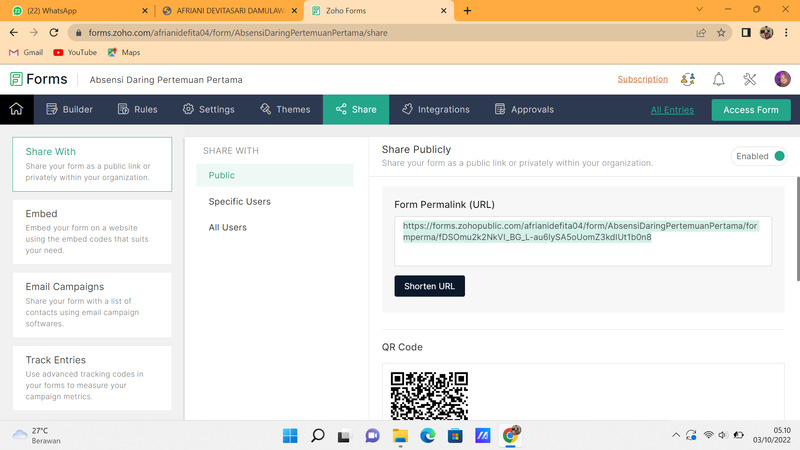Click the Form Permalink URL field

(x=583, y=241)
